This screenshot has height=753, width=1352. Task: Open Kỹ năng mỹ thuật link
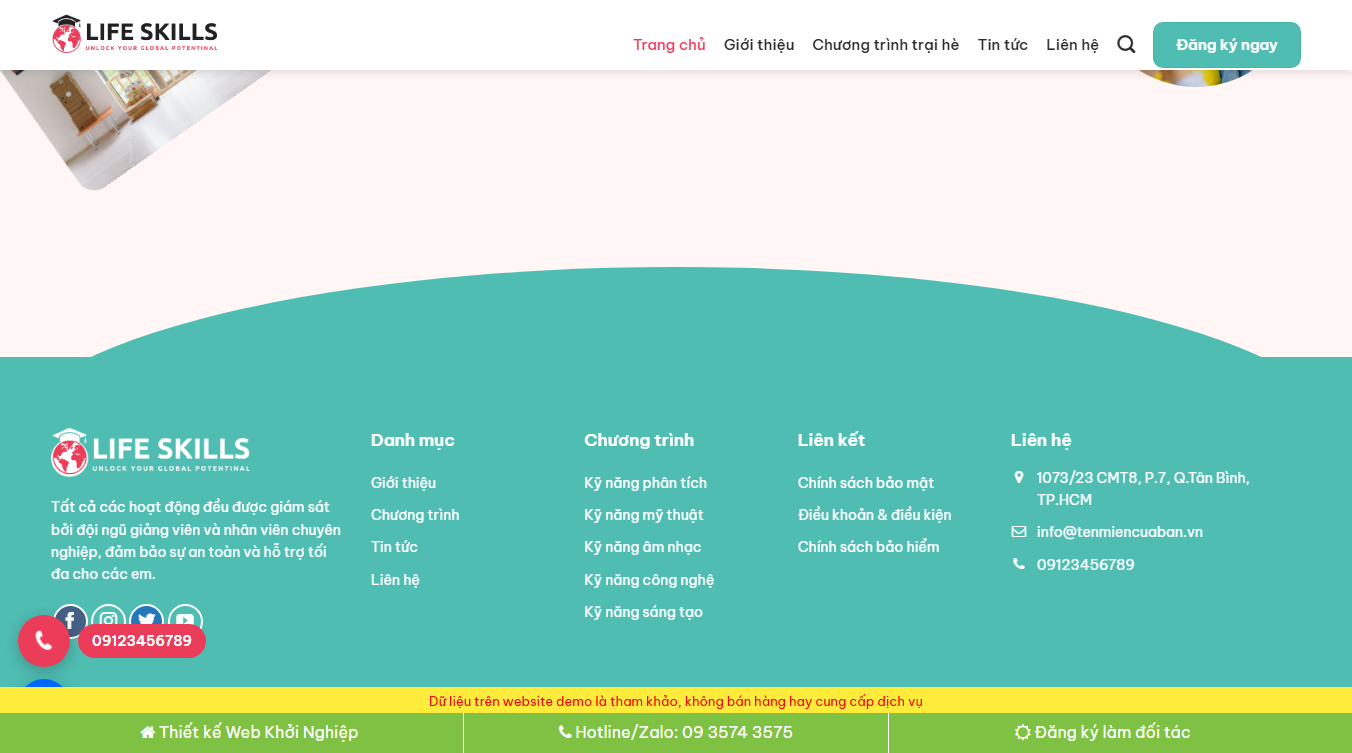pos(644,515)
